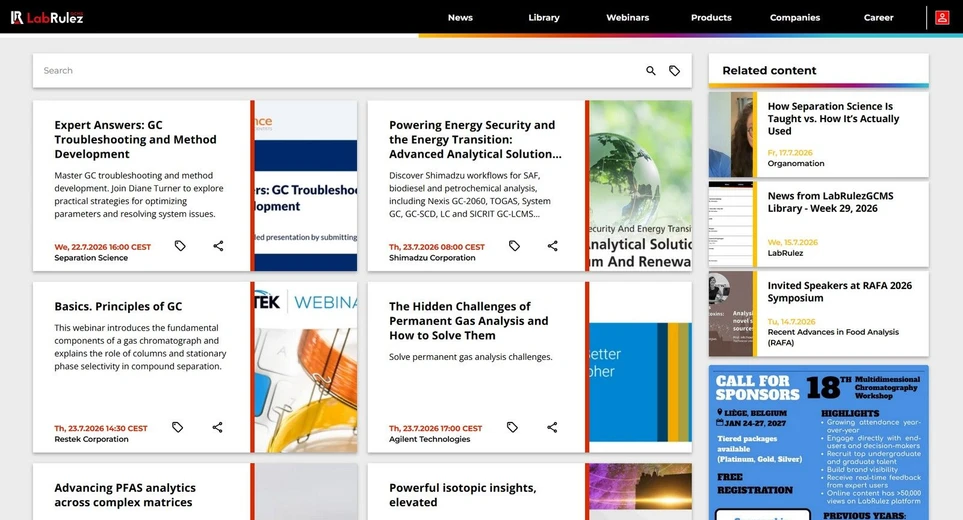This screenshot has width=963, height=520.
Task: Open the Career menu
Action: coord(878,17)
